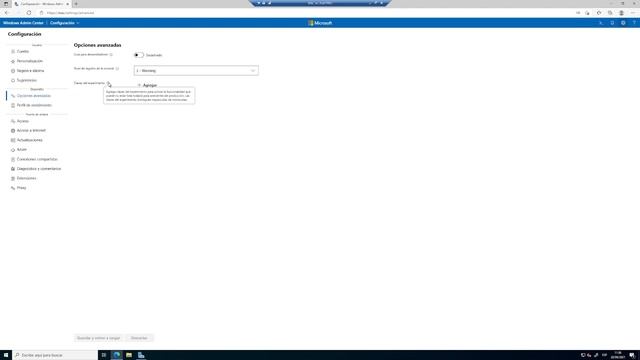Open the logging level dropdown showing Warning
This screenshot has height=360, width=640.
point(196,71)
